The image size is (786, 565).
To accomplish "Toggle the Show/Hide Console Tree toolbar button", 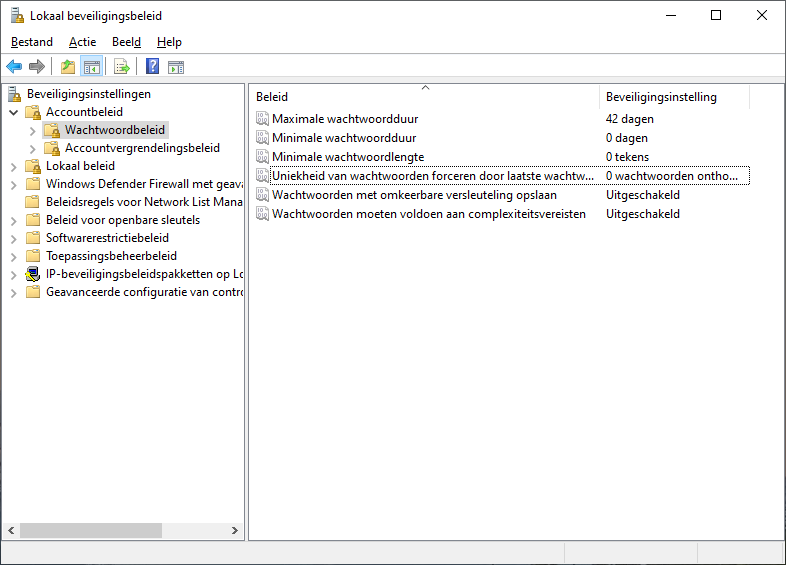I will click(x=92, y=67).
